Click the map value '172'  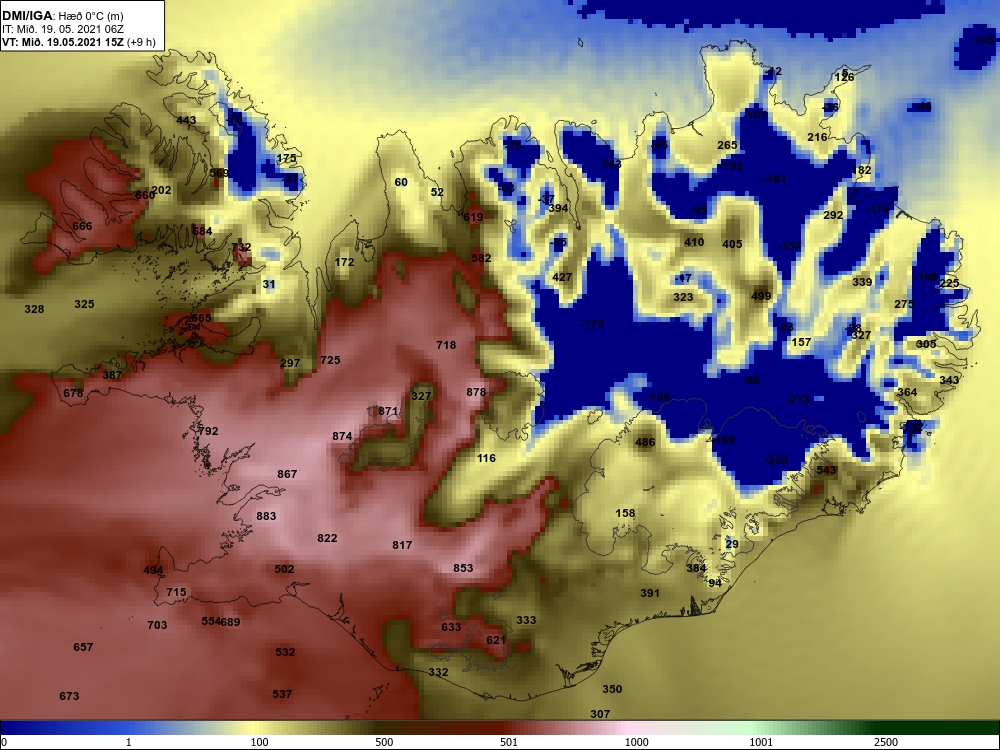tap(344, 261)
